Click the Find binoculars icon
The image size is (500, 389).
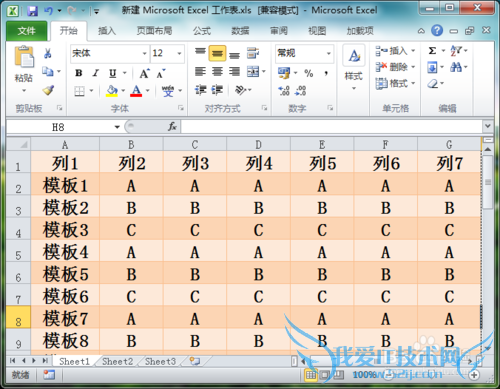pos(456,67)
